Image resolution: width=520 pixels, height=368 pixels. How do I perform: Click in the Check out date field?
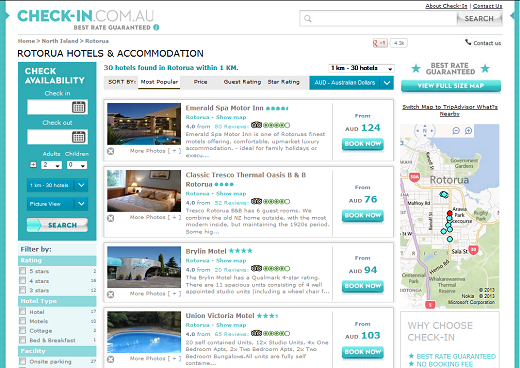57,137
